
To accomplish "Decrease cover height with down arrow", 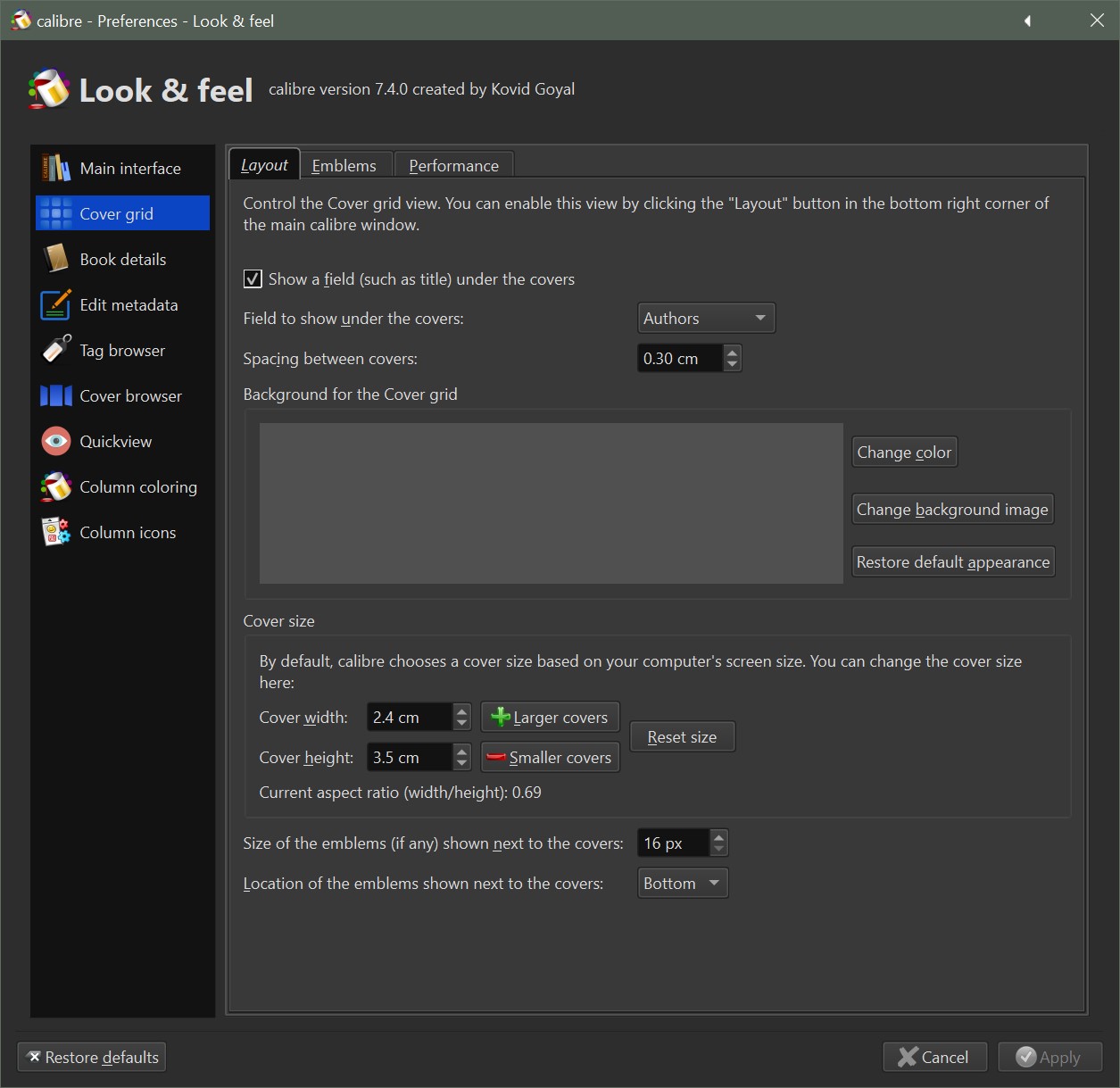I will click(x=461, y=764).
